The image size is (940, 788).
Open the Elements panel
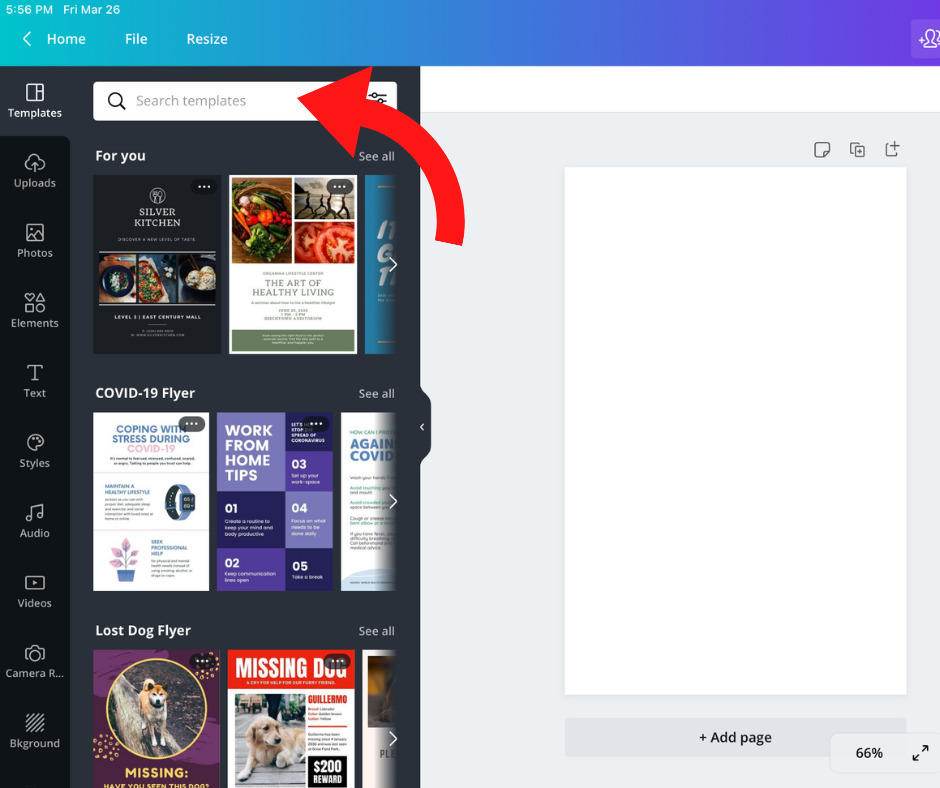[x=35, y=311]
